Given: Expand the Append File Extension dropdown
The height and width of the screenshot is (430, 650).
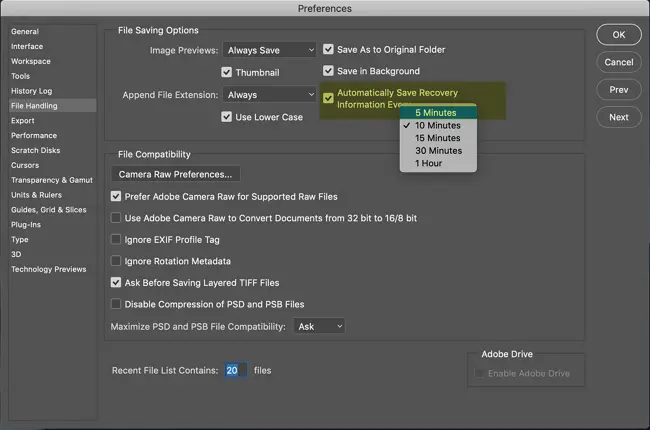Looking at the screenshot, I should pyautogui.click(x=270, y=95).
